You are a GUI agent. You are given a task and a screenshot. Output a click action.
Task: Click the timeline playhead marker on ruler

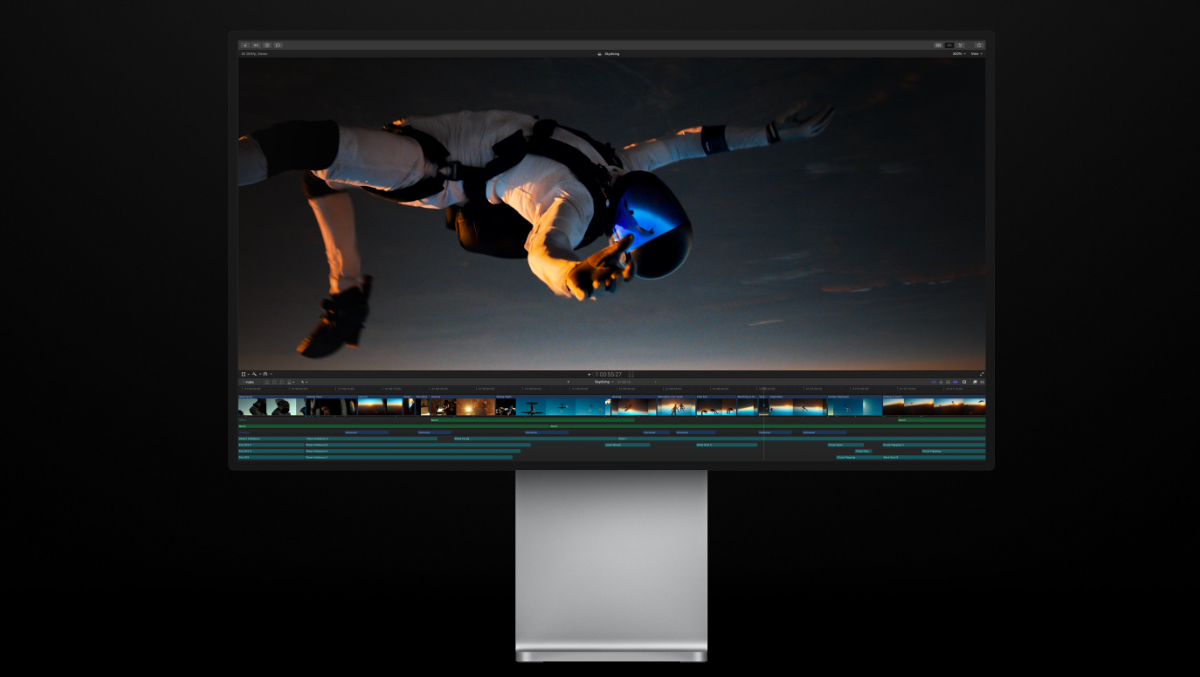[x=763, y=389]
